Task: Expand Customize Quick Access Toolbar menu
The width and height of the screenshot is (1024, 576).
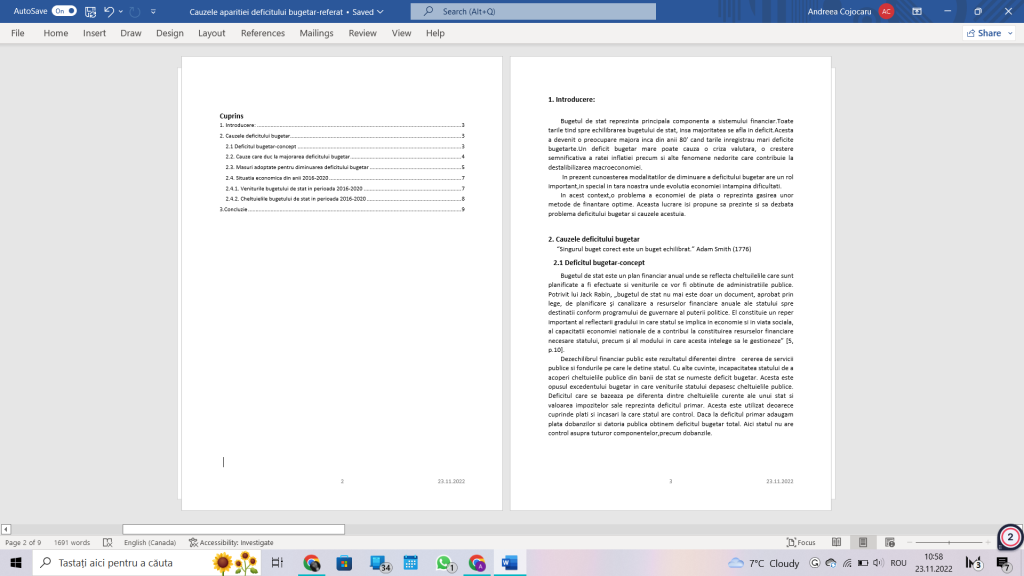Action: [x=152, y=11]
